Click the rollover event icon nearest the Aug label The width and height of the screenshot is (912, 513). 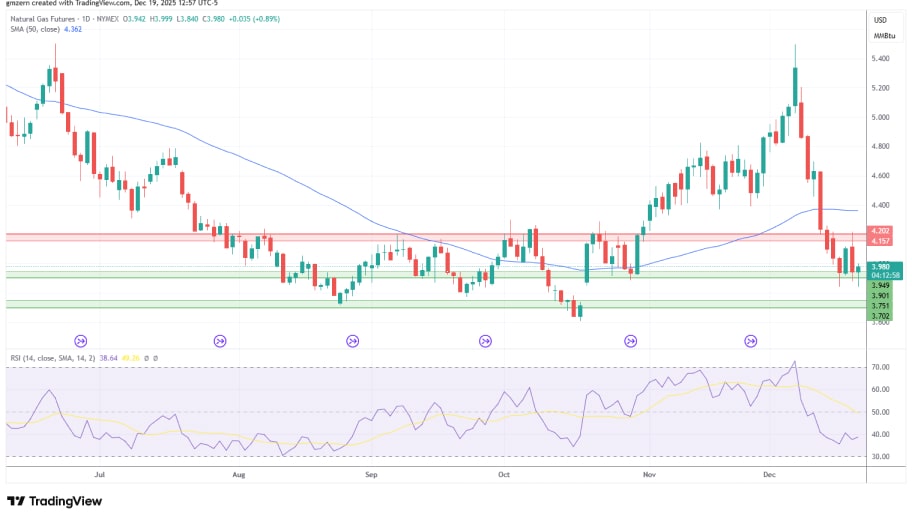tap(219, 341)
